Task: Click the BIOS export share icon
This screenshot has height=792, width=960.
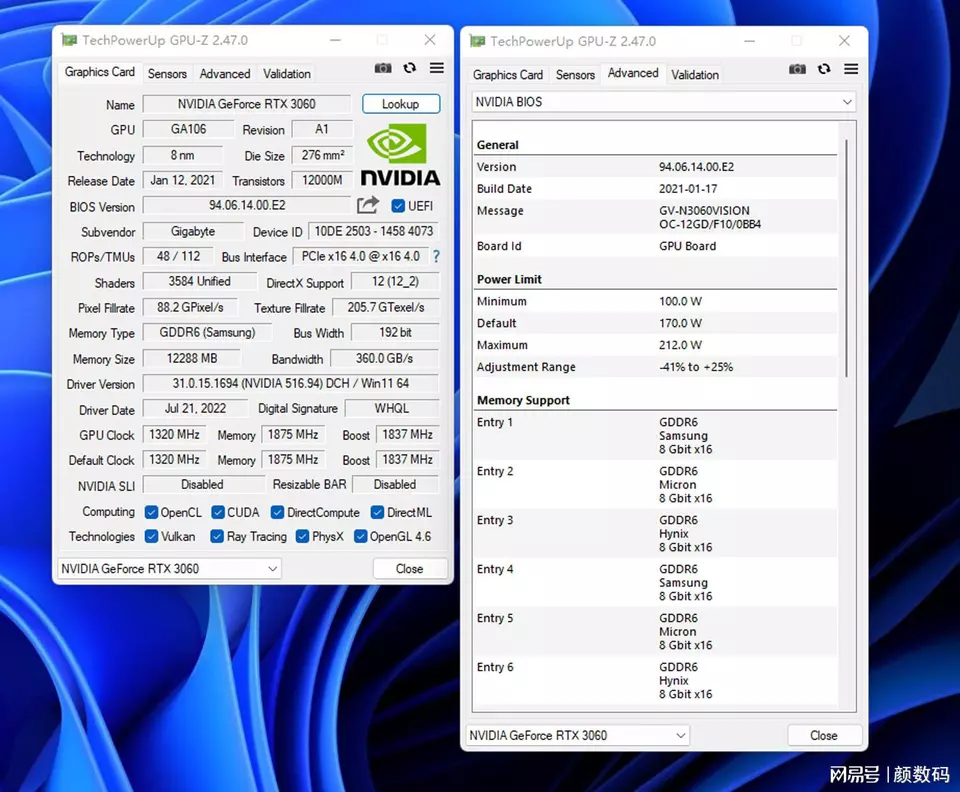Action: tap(368, 205)
